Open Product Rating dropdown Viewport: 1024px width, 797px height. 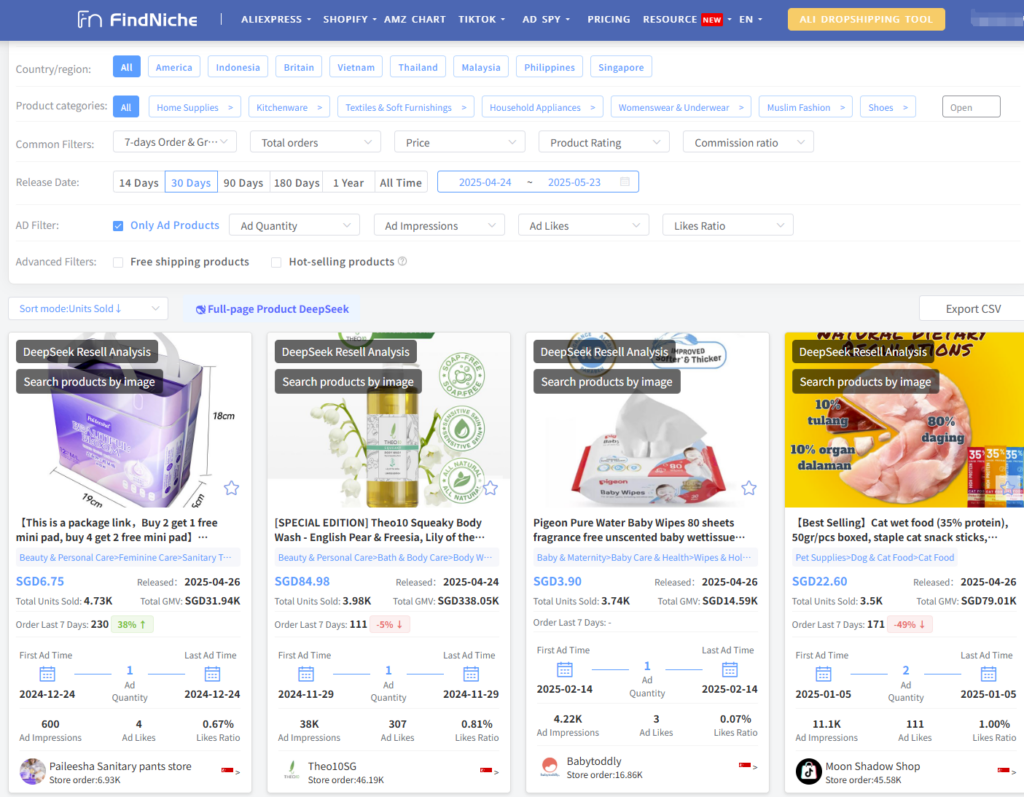point(604,142)
